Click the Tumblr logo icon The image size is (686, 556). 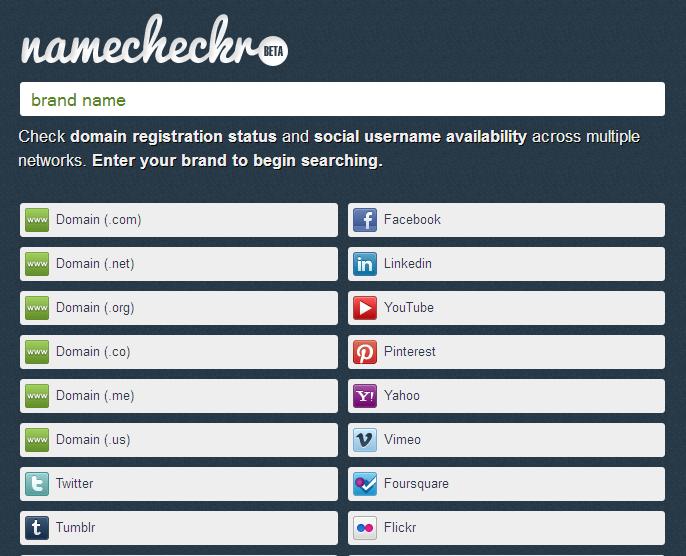coord(37,528)
